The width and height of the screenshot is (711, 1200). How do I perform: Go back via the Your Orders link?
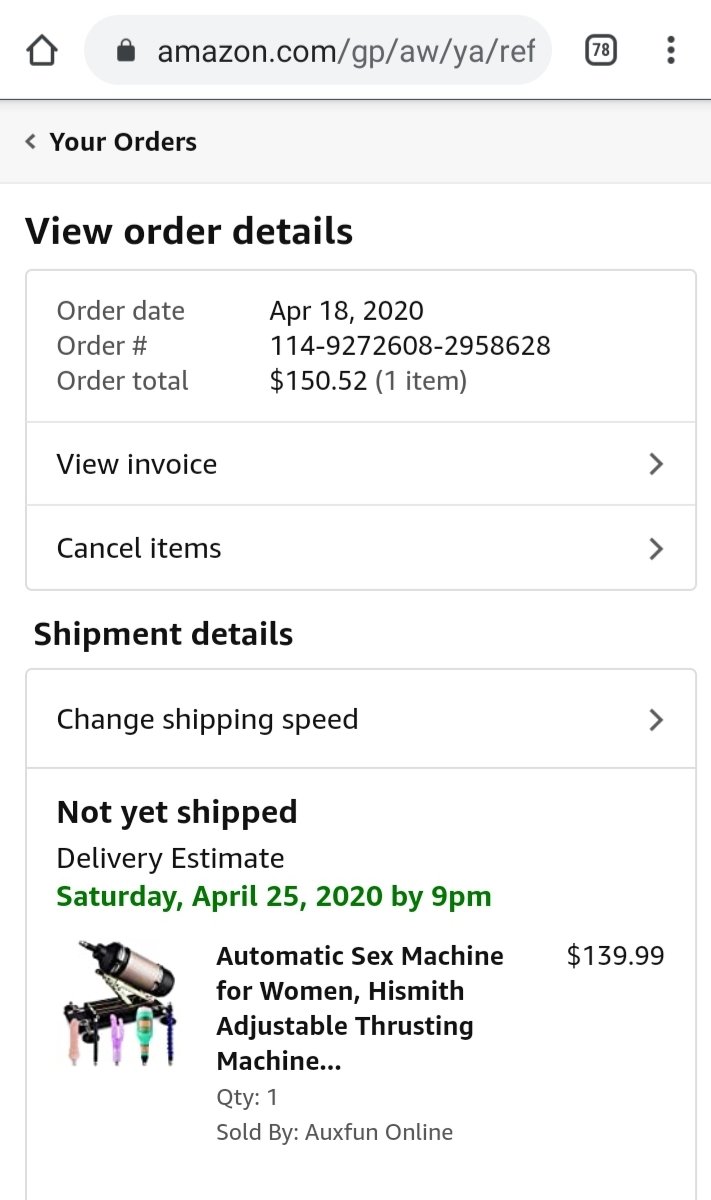[122, 142]
